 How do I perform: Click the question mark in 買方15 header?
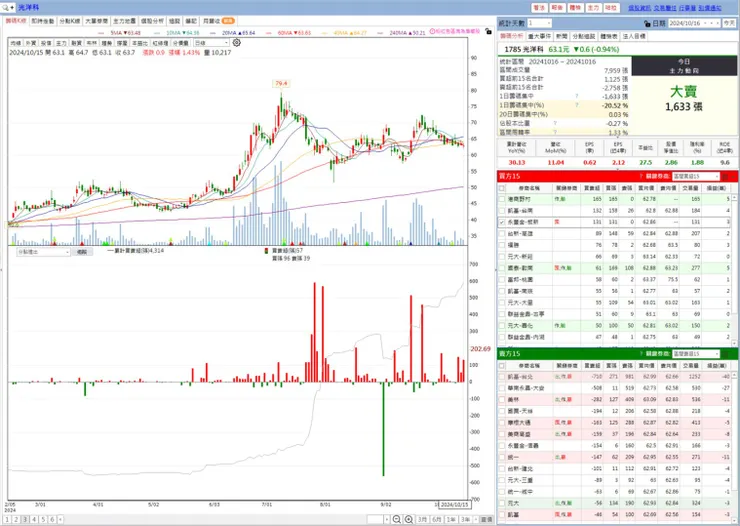pyautogui.click(x=641, y=176)
